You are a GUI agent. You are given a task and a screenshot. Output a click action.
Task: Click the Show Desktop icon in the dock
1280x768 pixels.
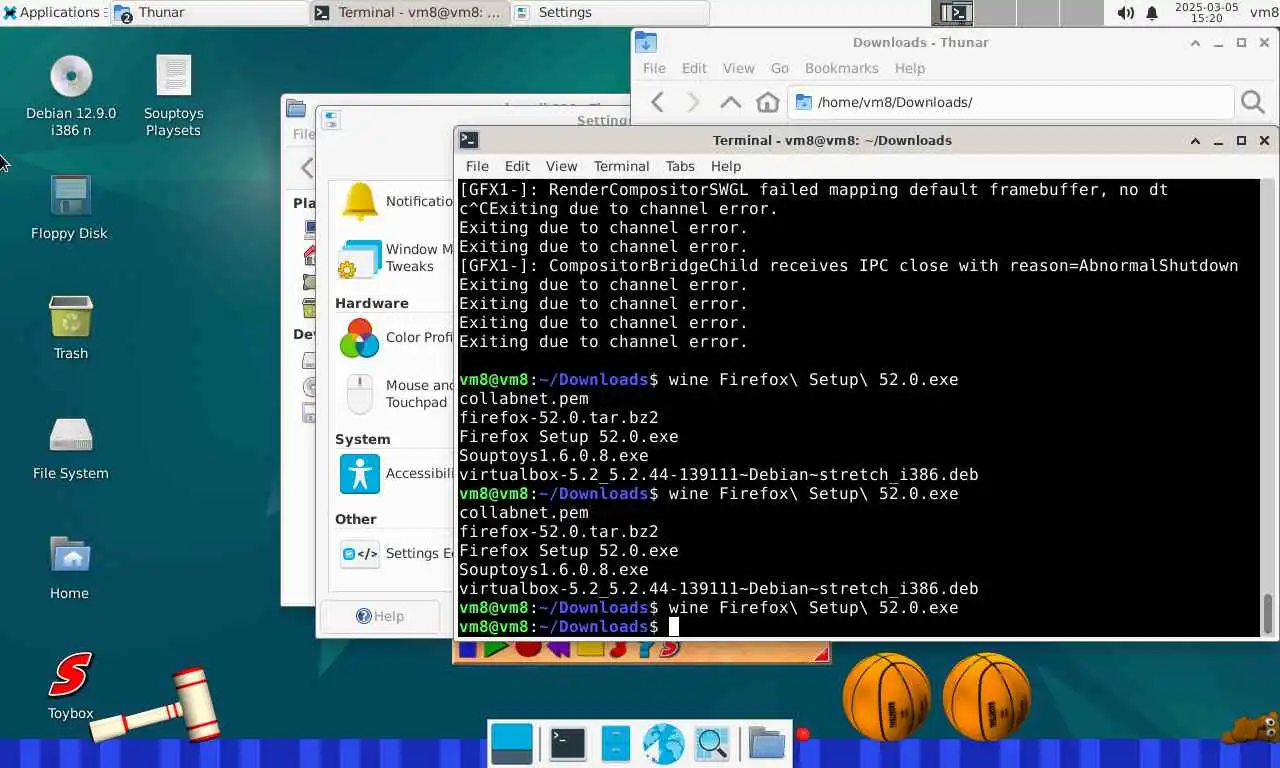(512, 743)
